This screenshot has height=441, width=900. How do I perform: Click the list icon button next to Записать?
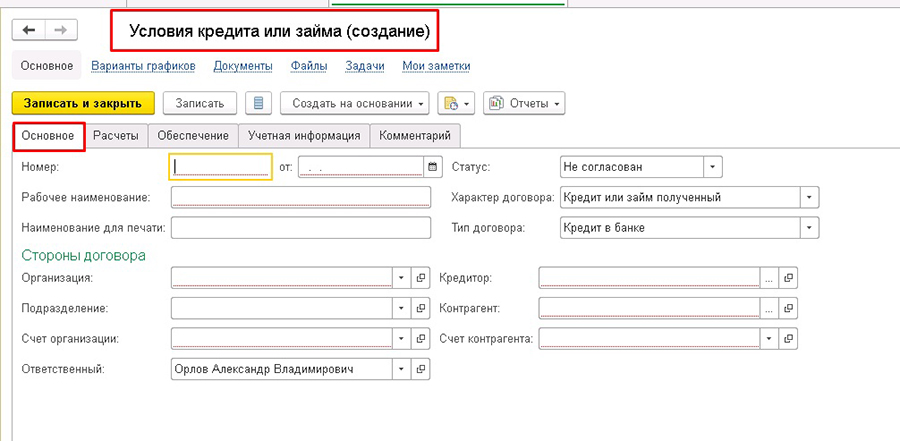[x=258, y=103]
